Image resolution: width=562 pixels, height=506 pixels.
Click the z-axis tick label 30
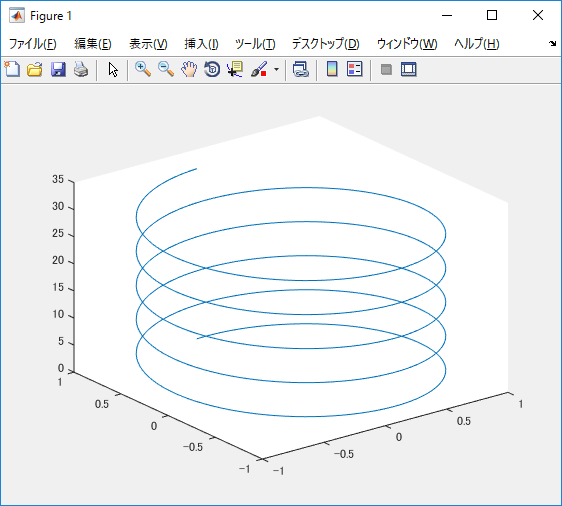coord(58,206)
